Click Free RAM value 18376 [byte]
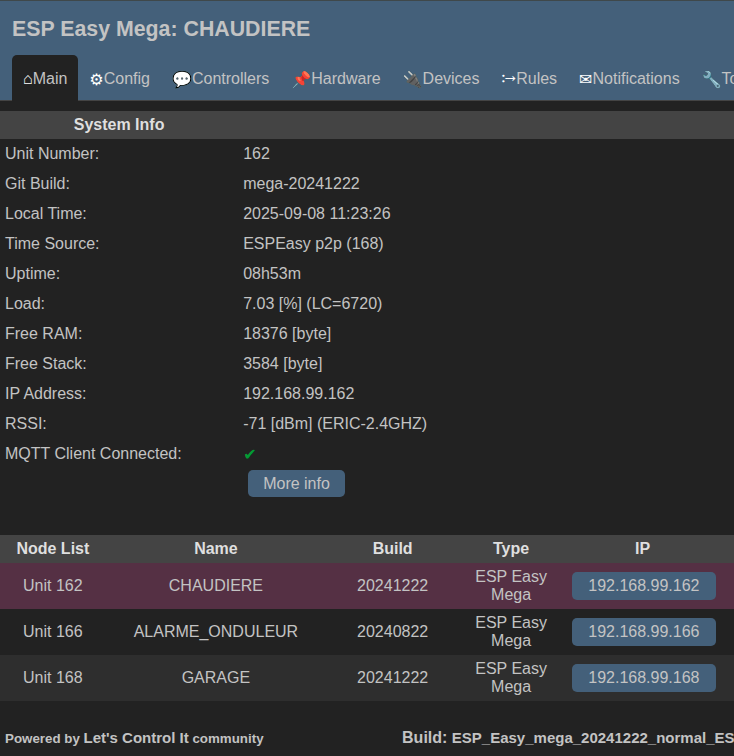Screen dimensions: 734x756 point(287,334)
